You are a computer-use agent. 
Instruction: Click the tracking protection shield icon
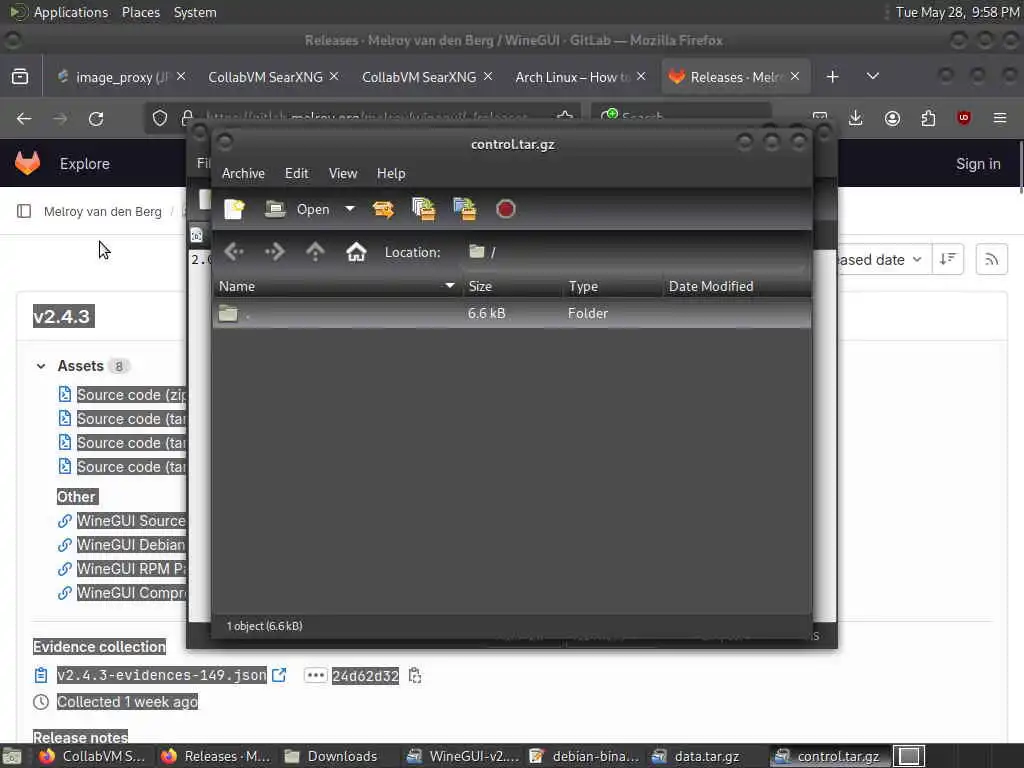(160, 118)
